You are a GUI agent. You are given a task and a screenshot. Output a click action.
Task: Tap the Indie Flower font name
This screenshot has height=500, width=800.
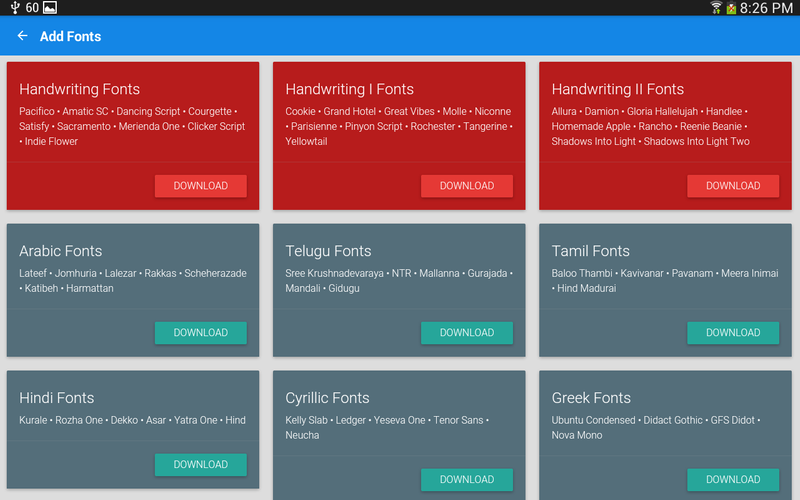click(51, 141)
